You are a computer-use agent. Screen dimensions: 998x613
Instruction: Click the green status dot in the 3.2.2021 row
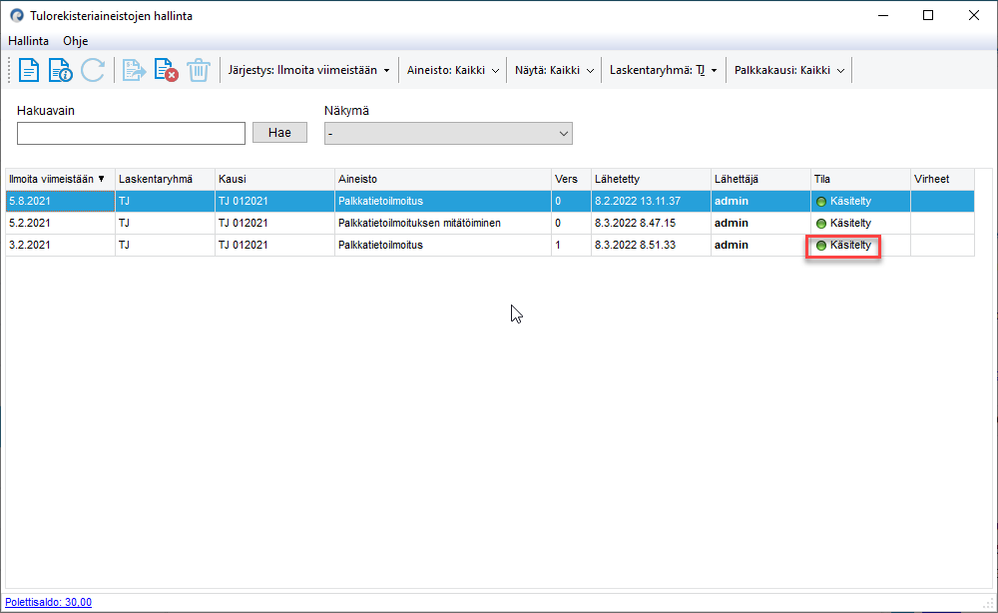click(x=821, y=246)
